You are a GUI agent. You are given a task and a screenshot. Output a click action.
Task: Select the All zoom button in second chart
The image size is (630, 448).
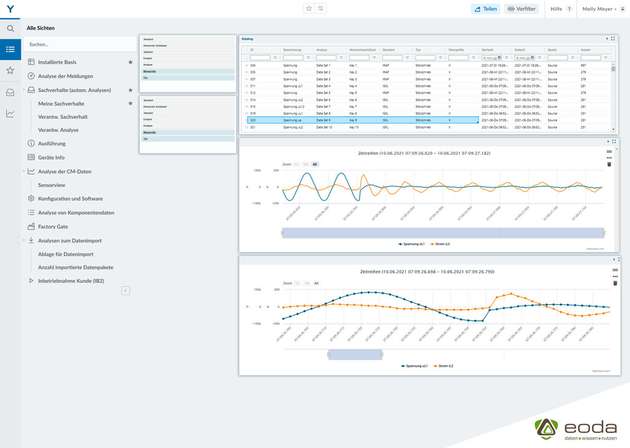coord(316,283)
